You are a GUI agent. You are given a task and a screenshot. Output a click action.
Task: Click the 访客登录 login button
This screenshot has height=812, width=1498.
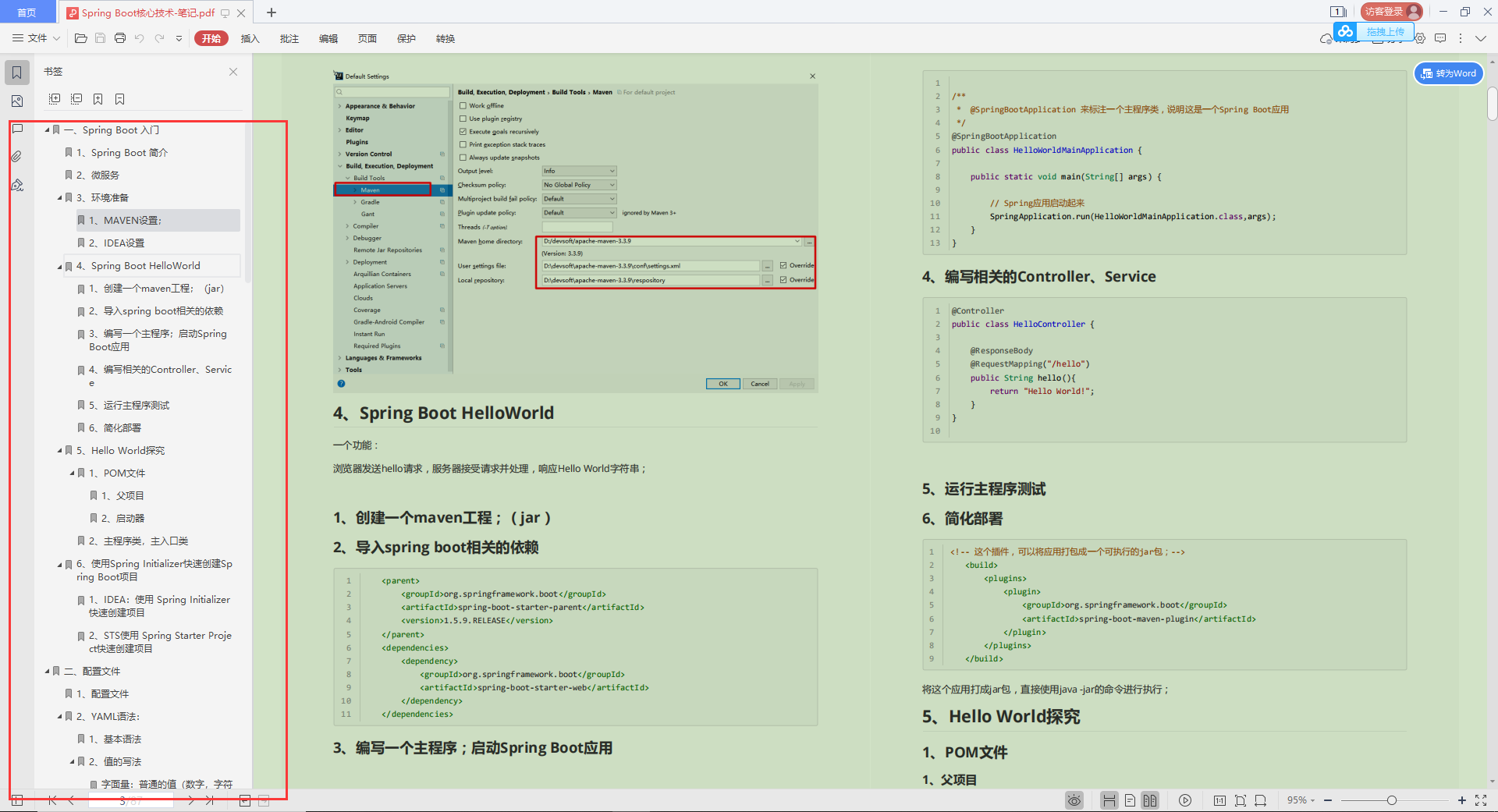(x=1391, y=12)
